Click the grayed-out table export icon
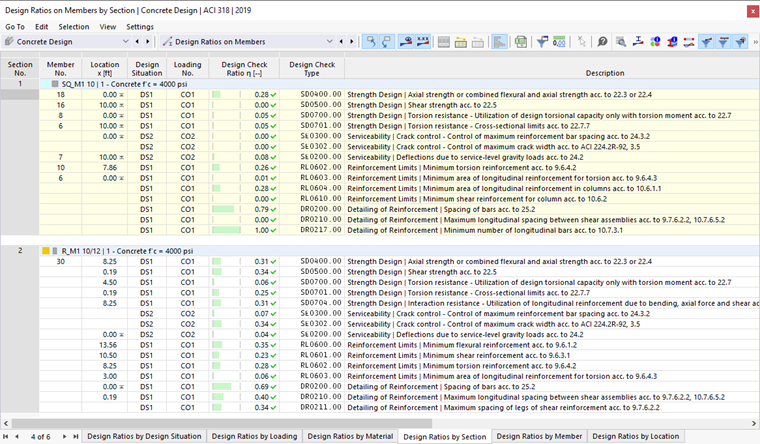 click(477, 42)
